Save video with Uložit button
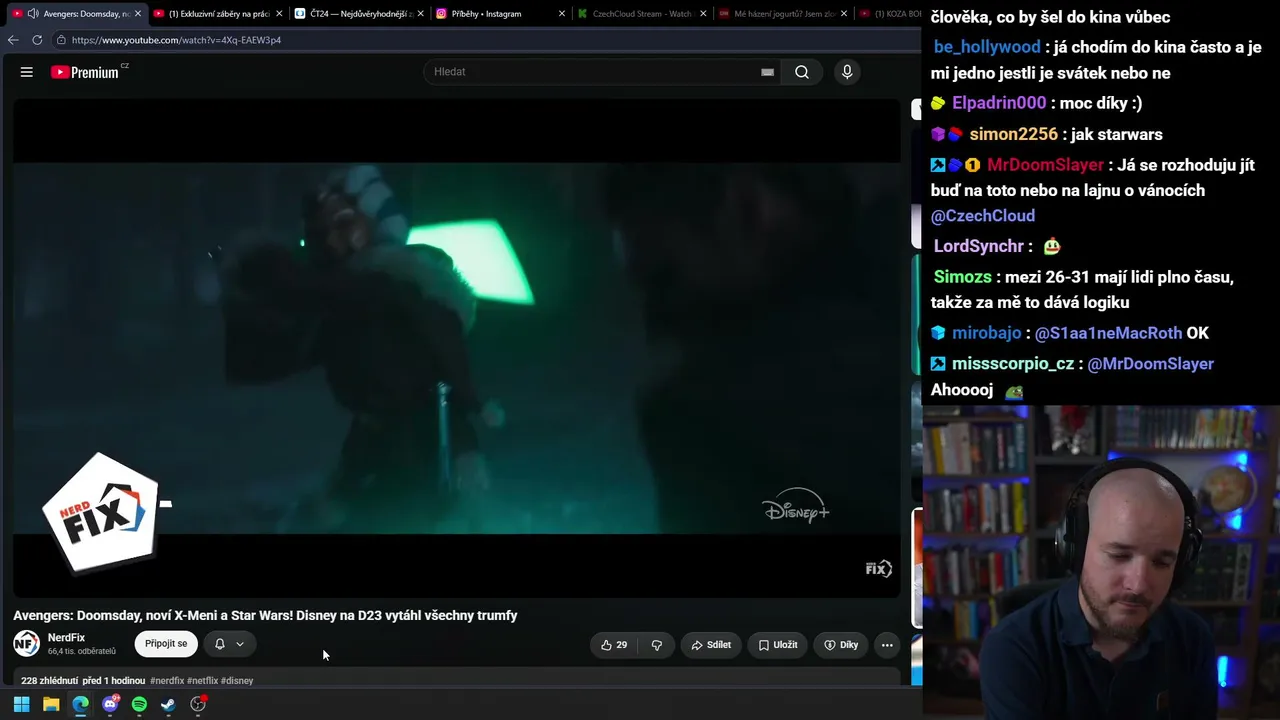 pyautogui.click(x=778, y=645)
